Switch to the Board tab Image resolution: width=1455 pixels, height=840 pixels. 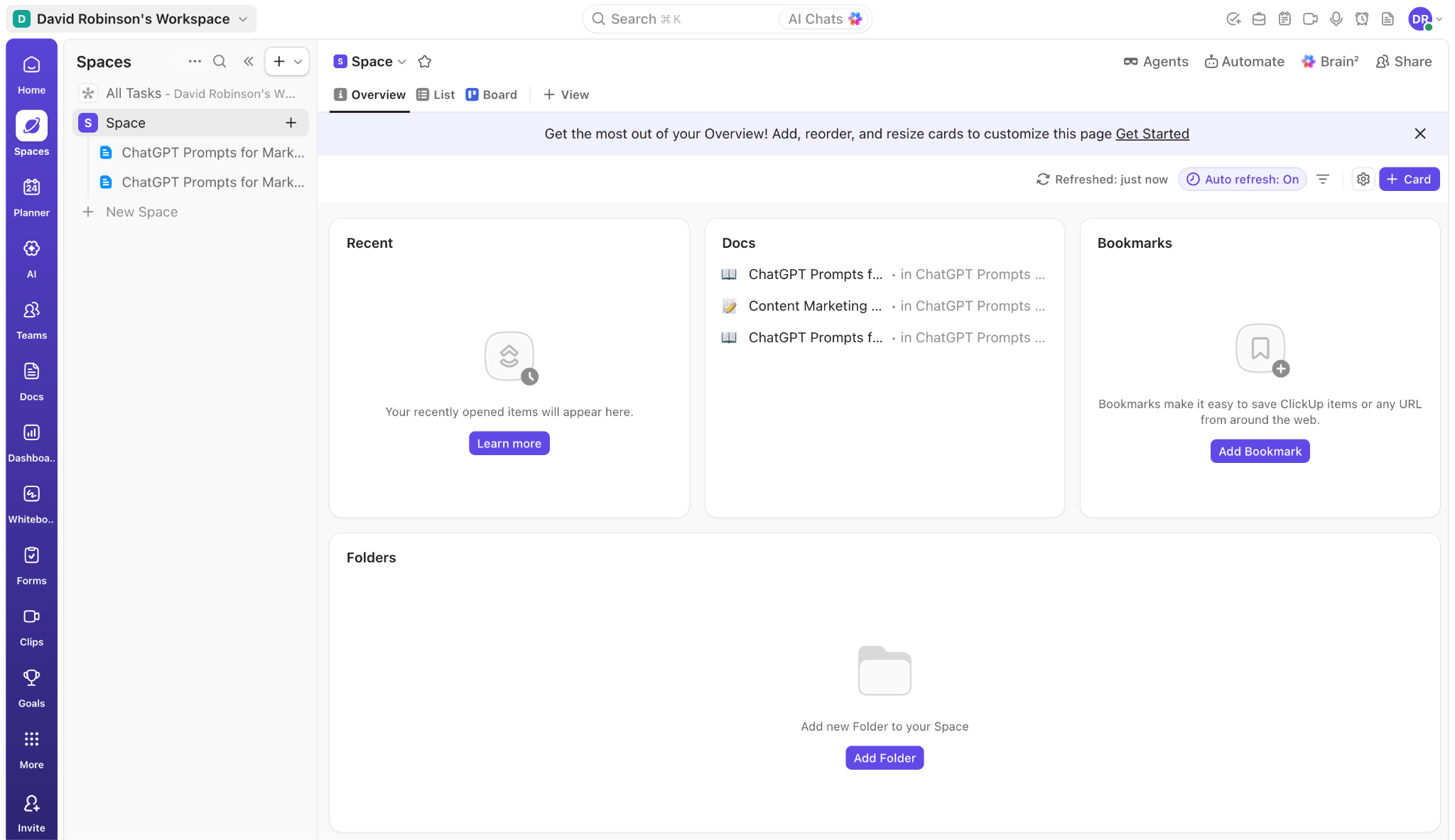[492, 94]
